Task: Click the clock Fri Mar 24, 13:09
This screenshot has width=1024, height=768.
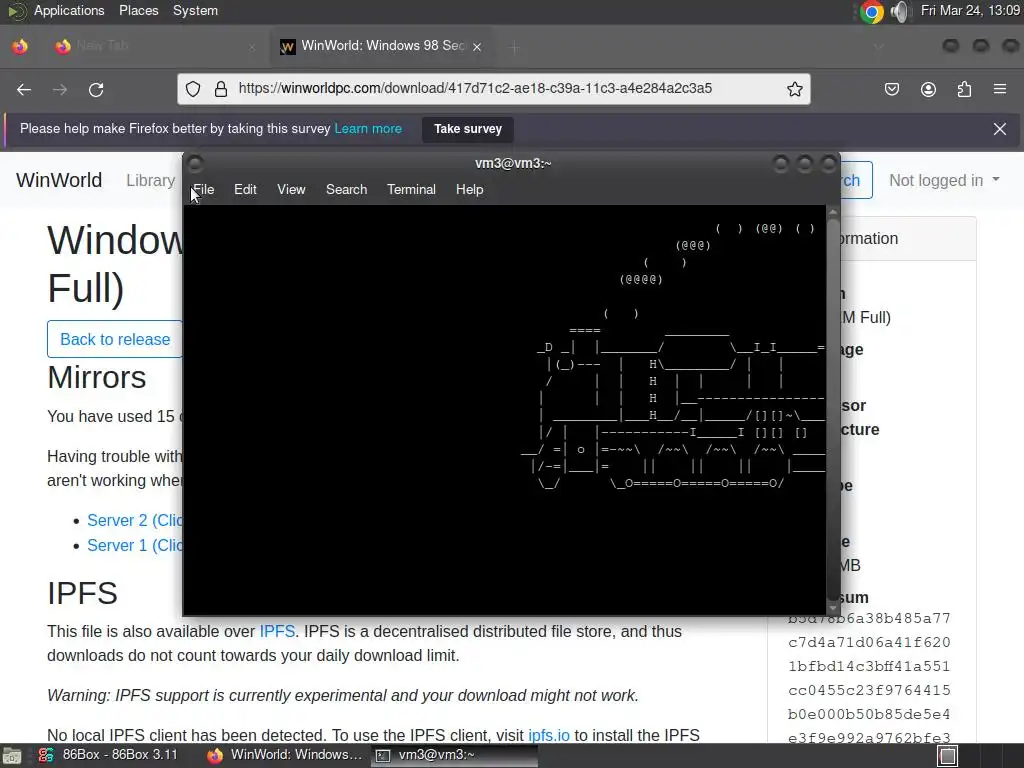Action: (970, 10)
